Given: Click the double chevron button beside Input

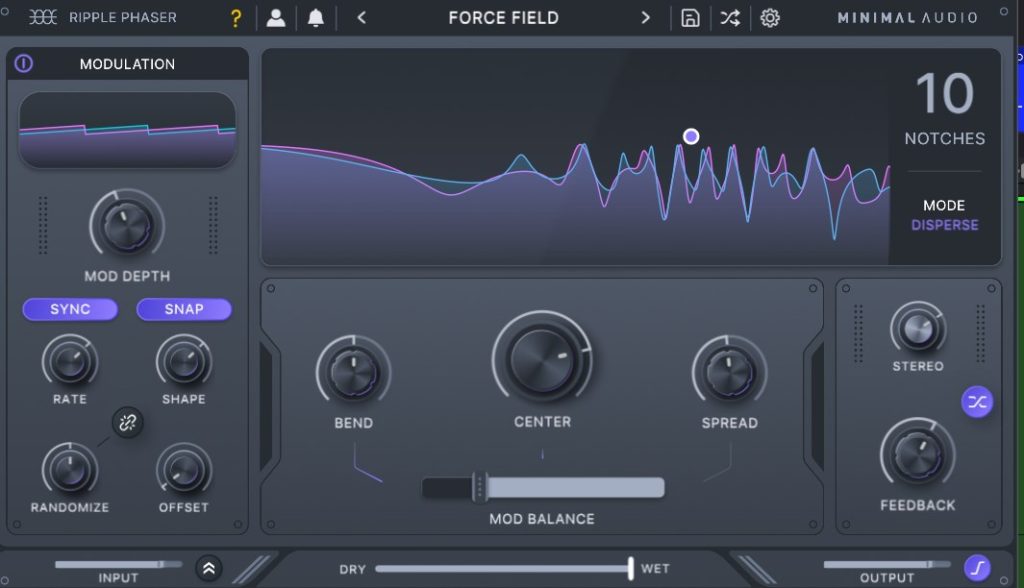Looking at the screenshot, I should (209, 568).
